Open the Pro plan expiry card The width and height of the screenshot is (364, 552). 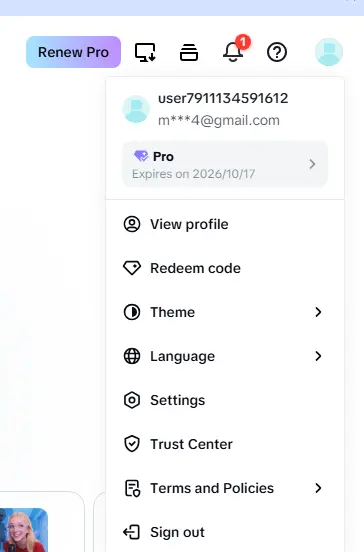pyautogui.click(x=225, y=164)
